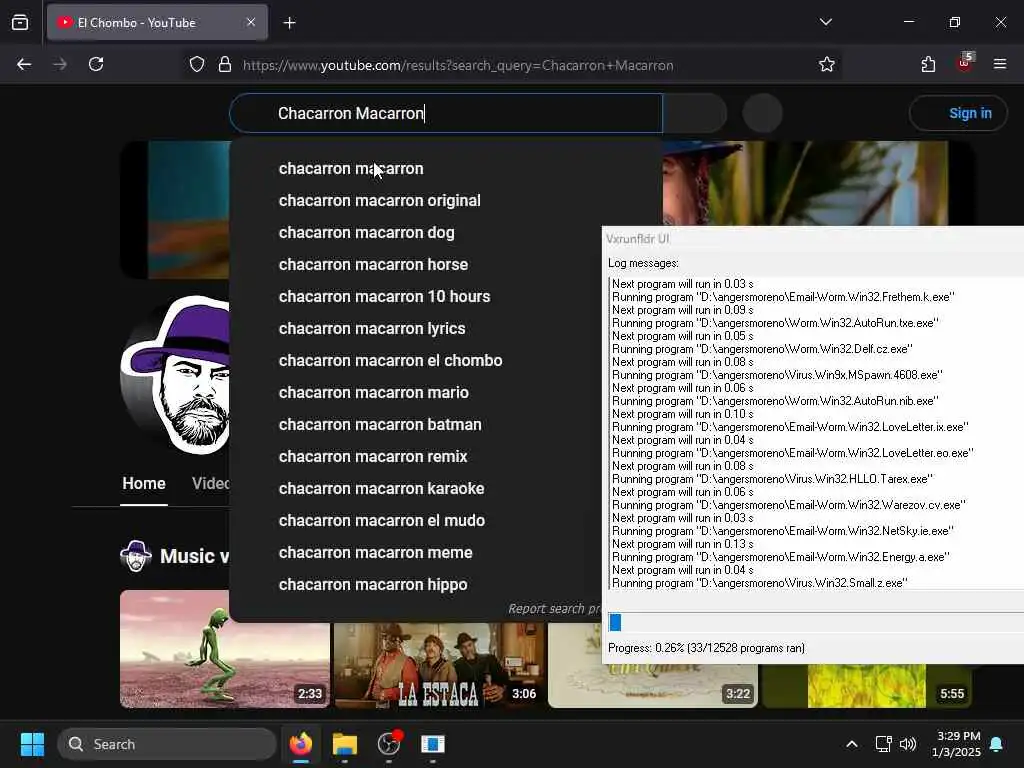Click log line for Frethem.k.exe
Screen dimensions: 1024x768
tap(783, 297)
